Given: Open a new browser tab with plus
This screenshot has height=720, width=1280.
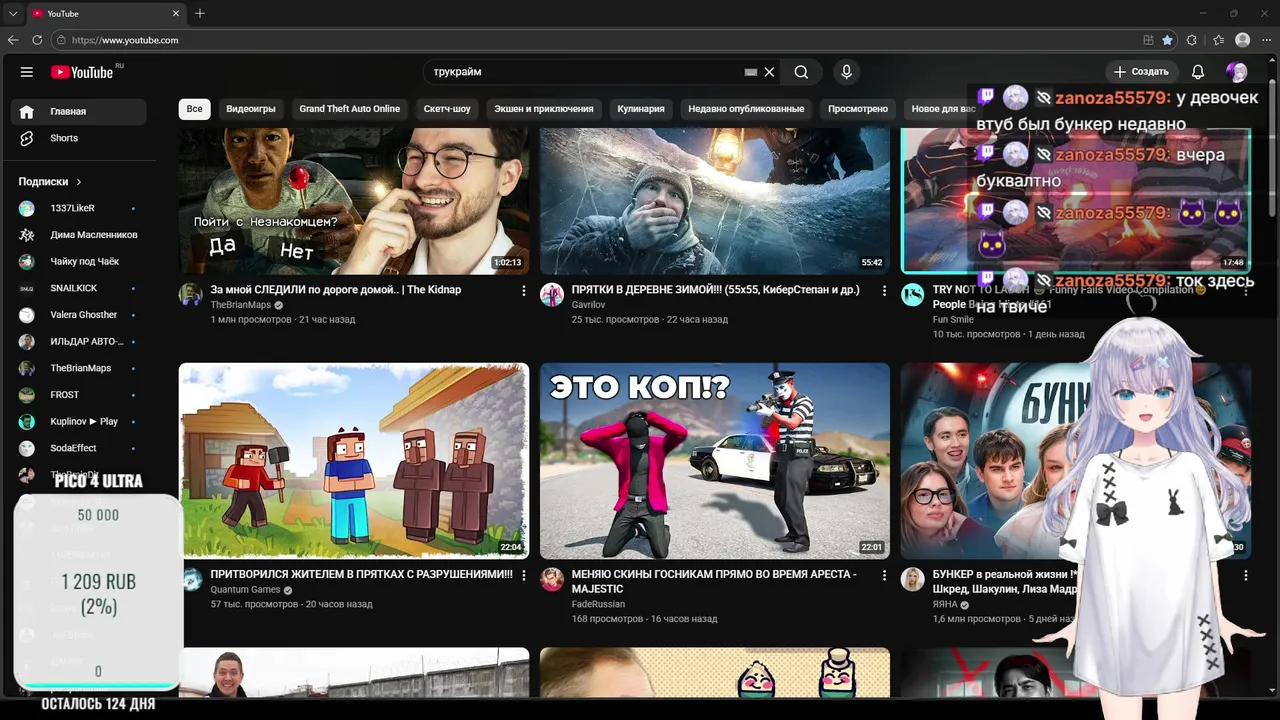Looking at the screenshot, I should click(200, 13).
